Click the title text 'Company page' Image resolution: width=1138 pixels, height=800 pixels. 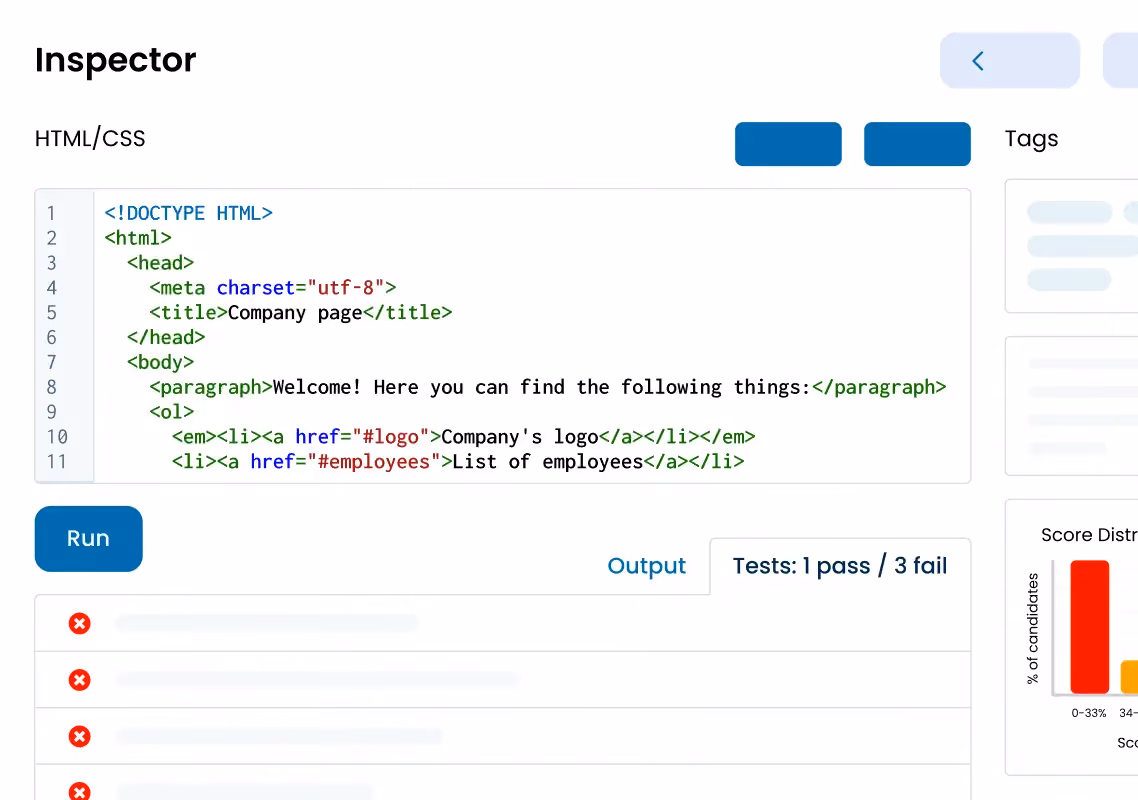click(295, 313)
